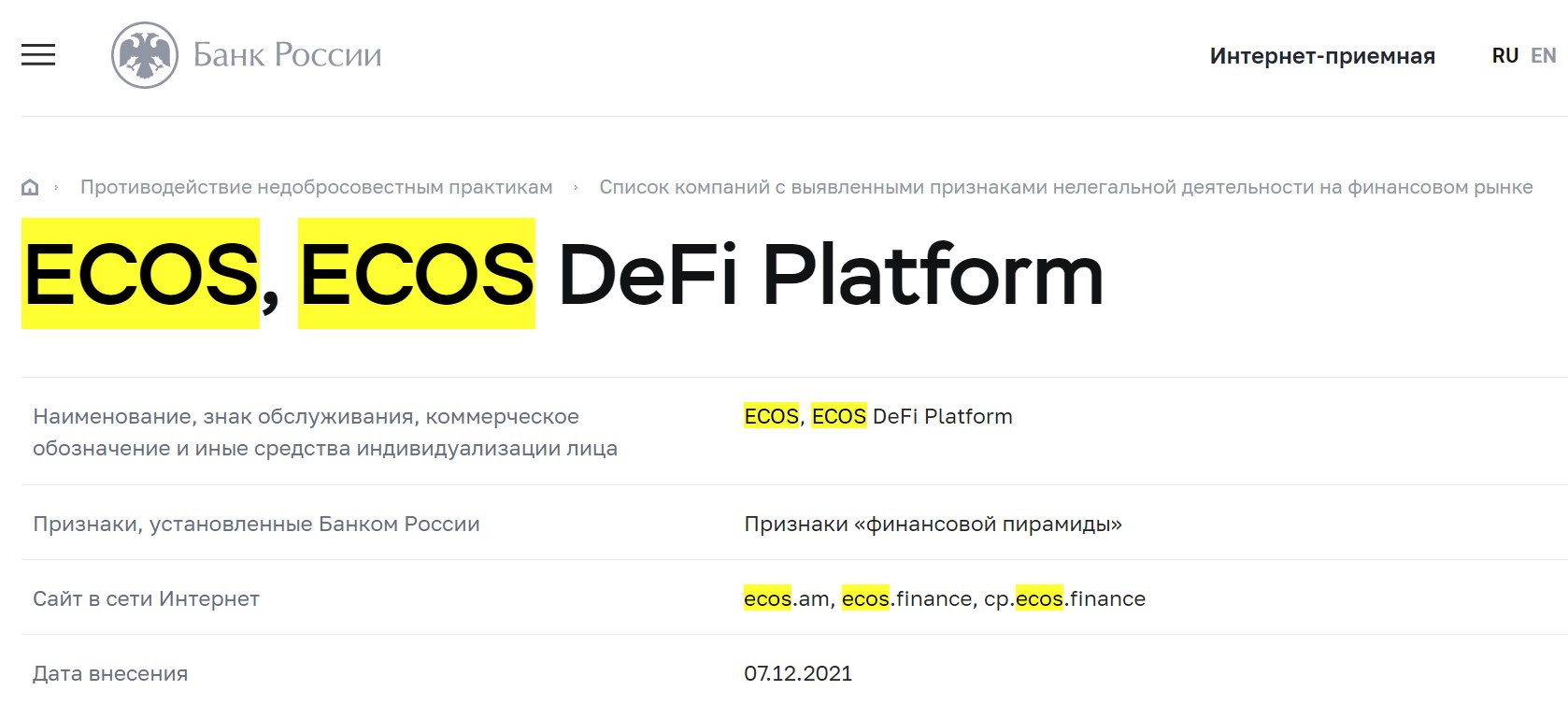1568x705 pixels.
Task: Click label Сайт в сети Интернет
Action: (x=146, y=598)
